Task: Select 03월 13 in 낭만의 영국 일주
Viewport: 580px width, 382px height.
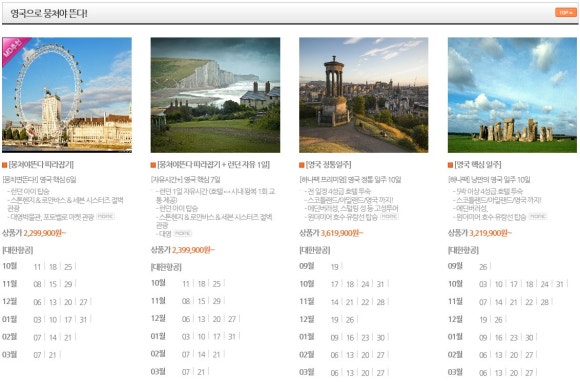Action: coord(499,372)
